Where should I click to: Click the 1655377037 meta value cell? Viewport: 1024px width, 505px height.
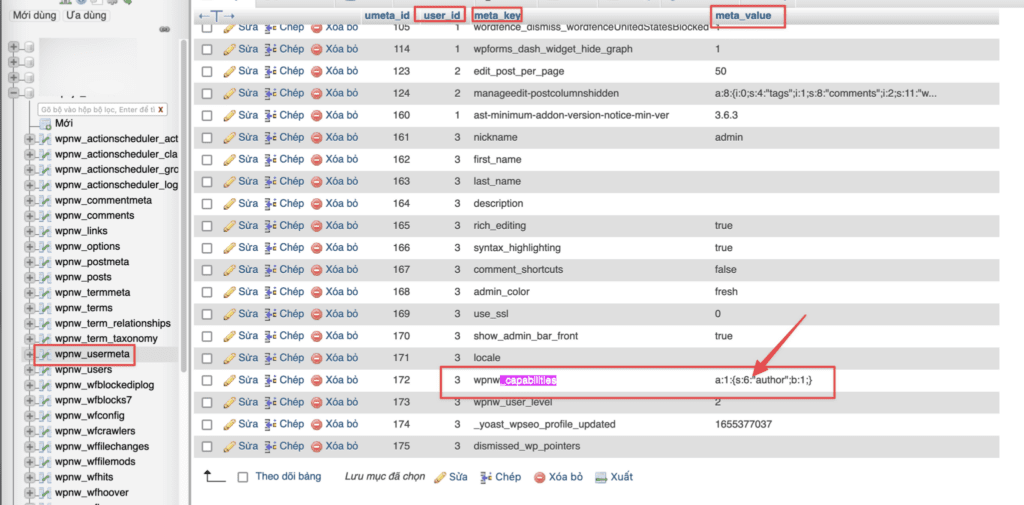744,424
